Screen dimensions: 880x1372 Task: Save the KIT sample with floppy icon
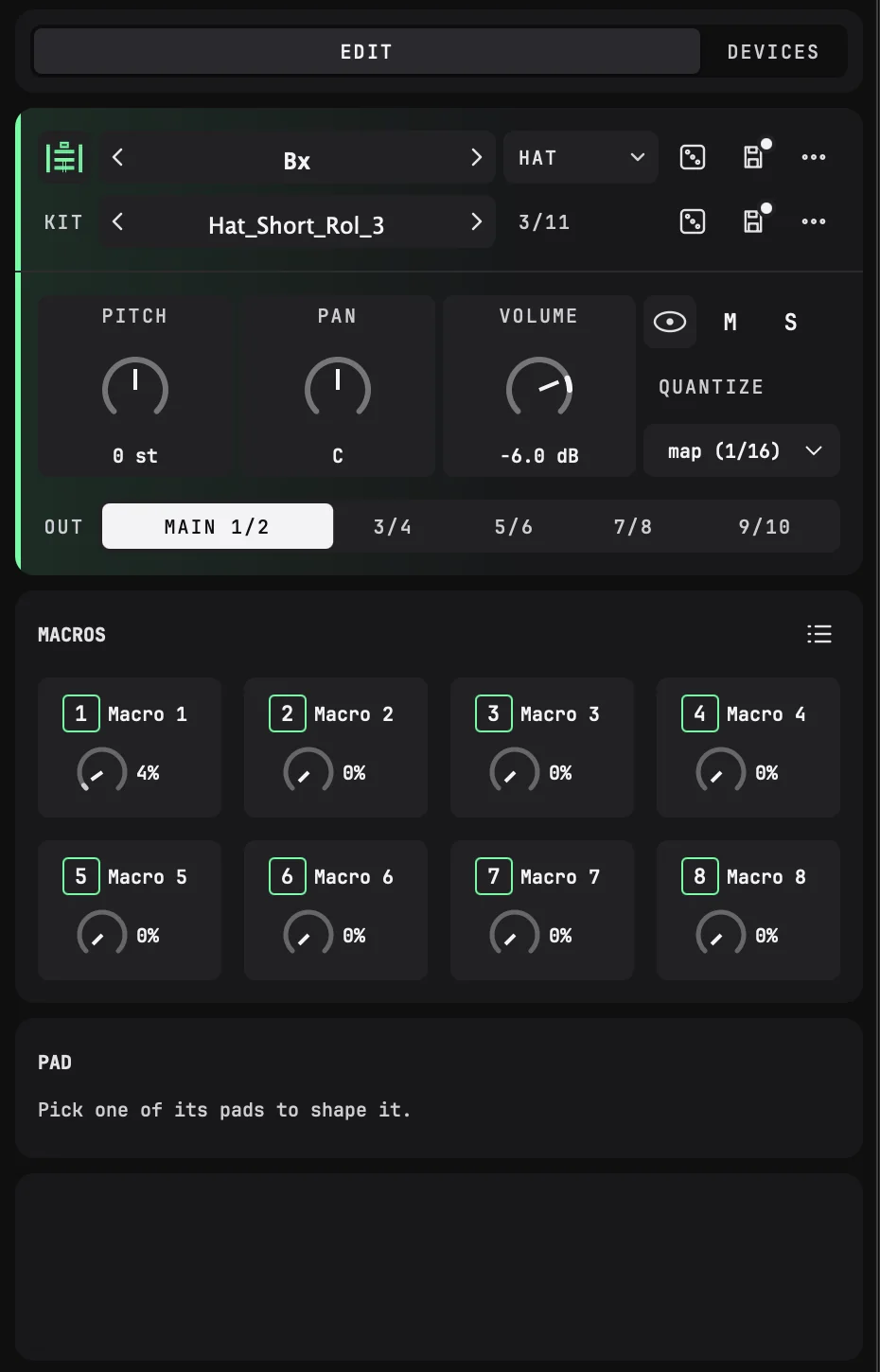point(753,221)
